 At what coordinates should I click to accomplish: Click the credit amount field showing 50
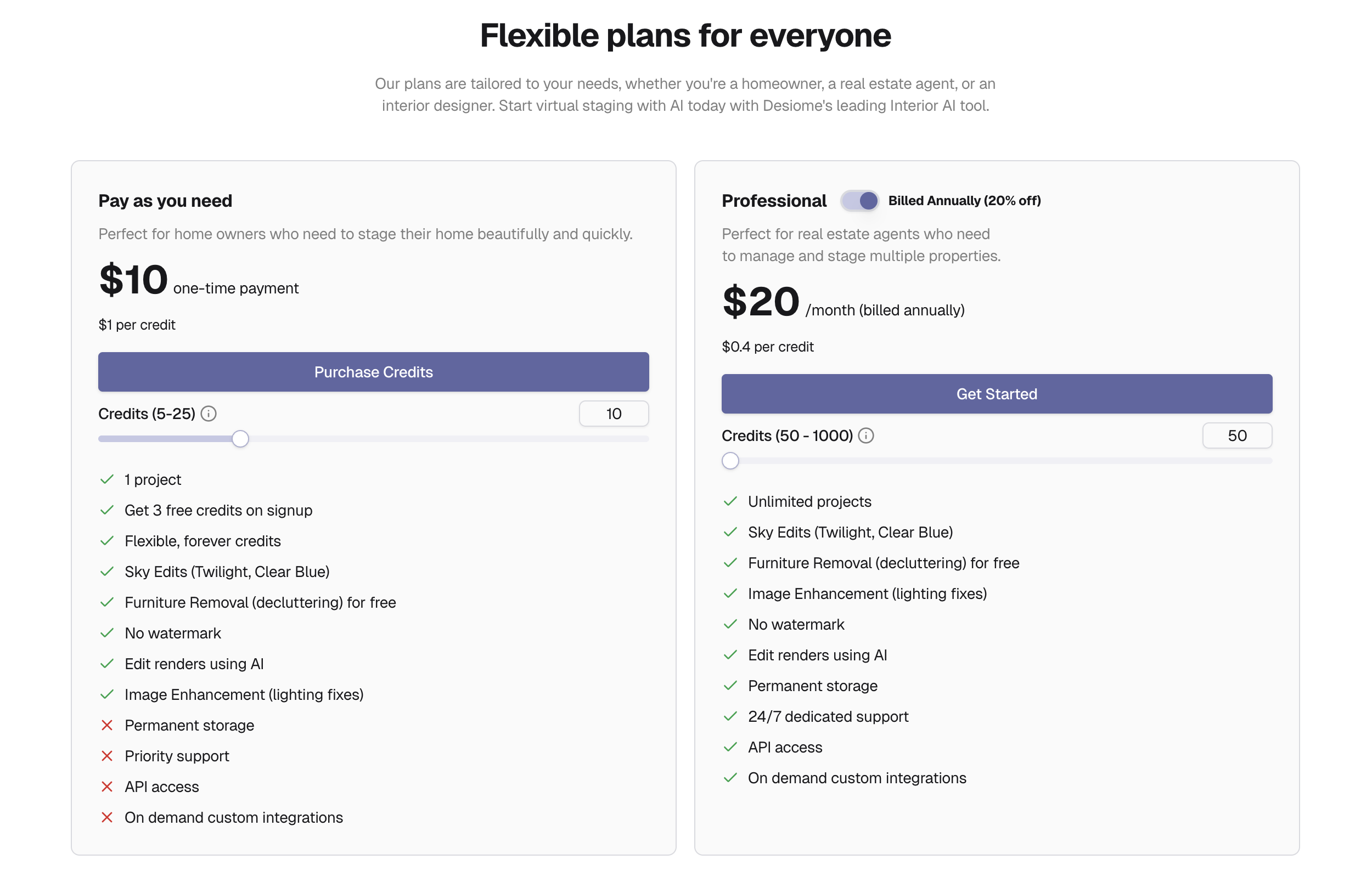tap(1237, 435)
